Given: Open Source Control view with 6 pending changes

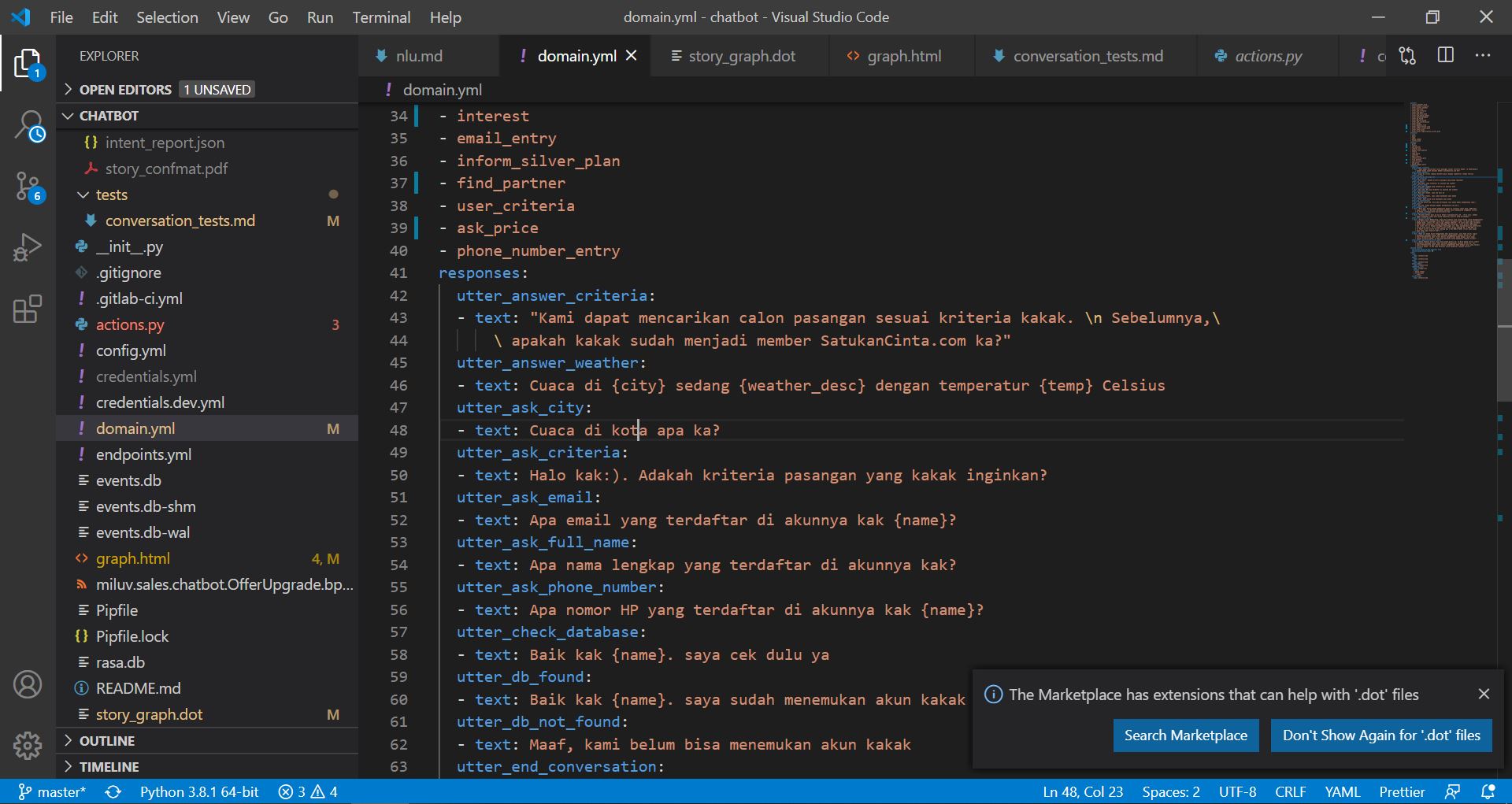Looking at the screenshot, I should (x=28, y=187).
